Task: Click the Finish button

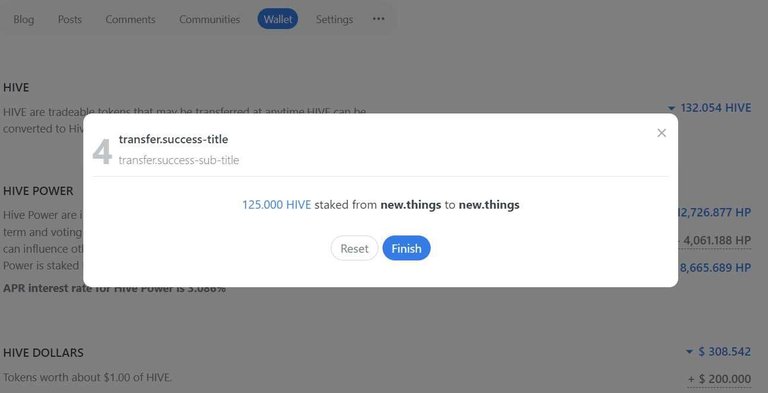Action: pyautogui.click(x=406, y=248)
